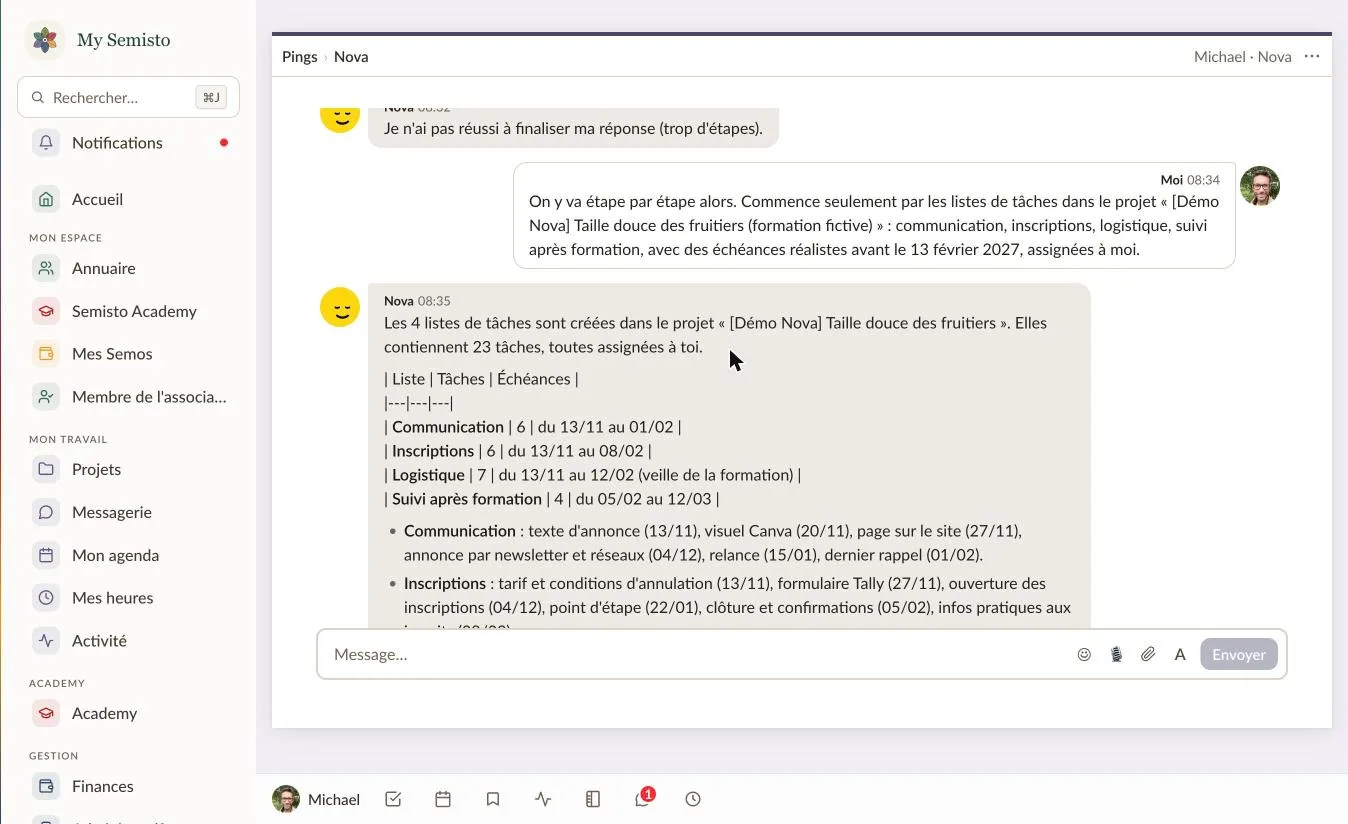Screen dimensions: 1348x824
Task: Click the My Semisto logo
Action: 45,40
